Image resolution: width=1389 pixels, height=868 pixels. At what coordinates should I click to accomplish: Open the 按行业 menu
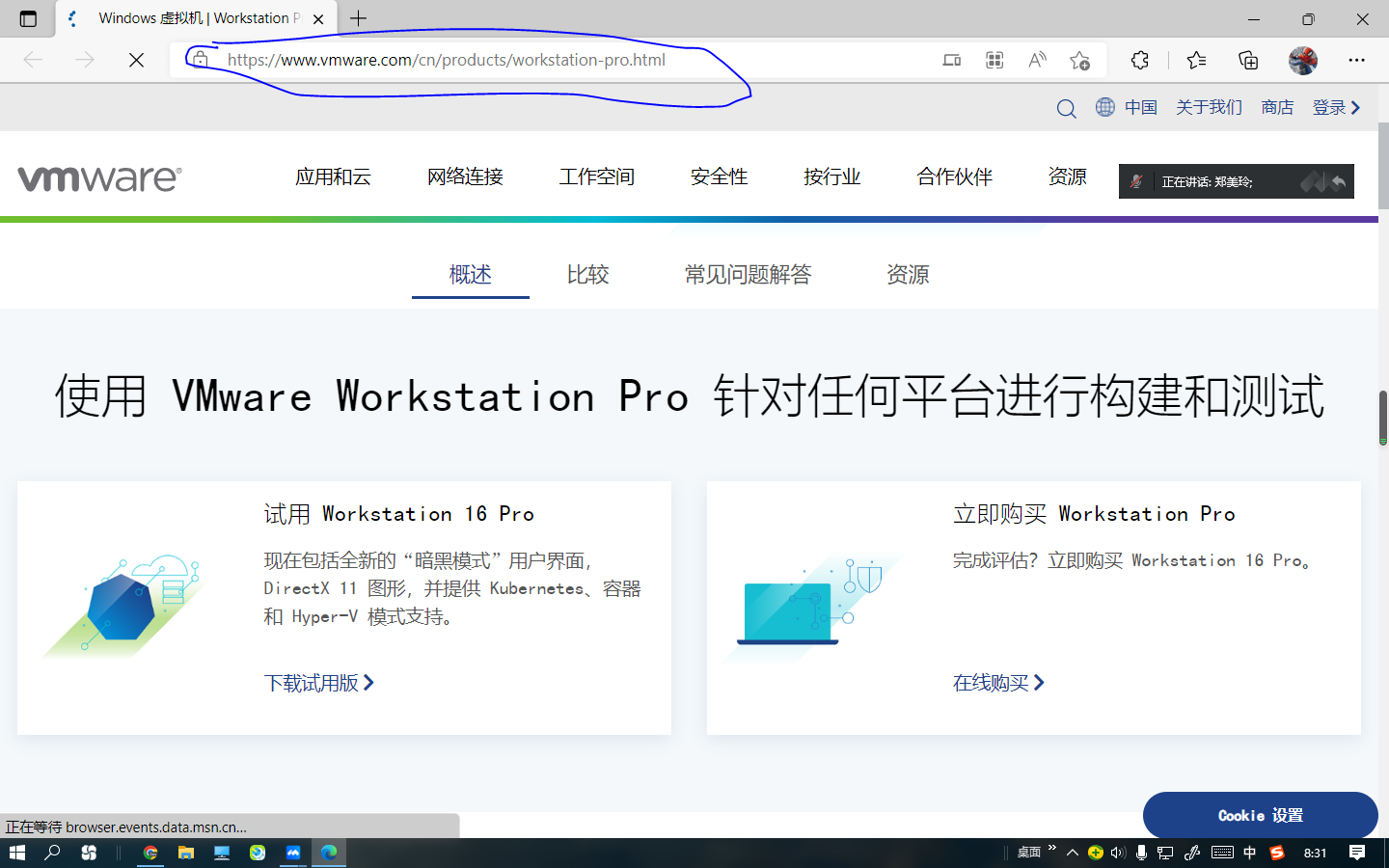pos(831,176)
